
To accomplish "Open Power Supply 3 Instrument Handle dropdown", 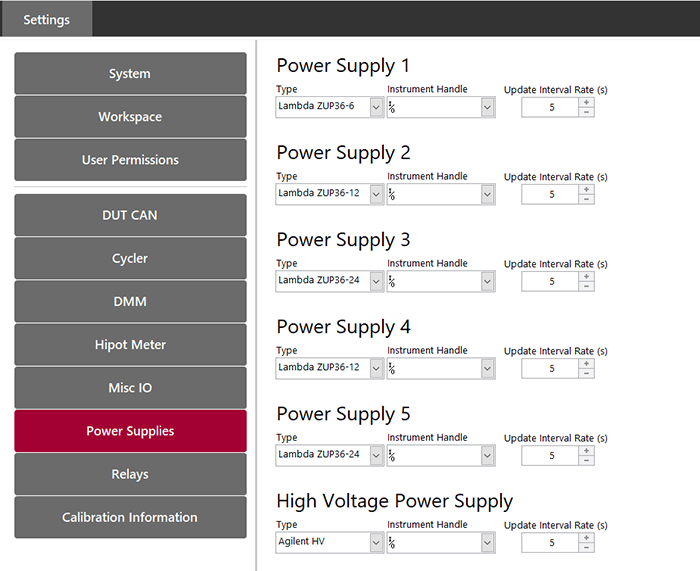I will pyautogui.click(x=487, y=281).
